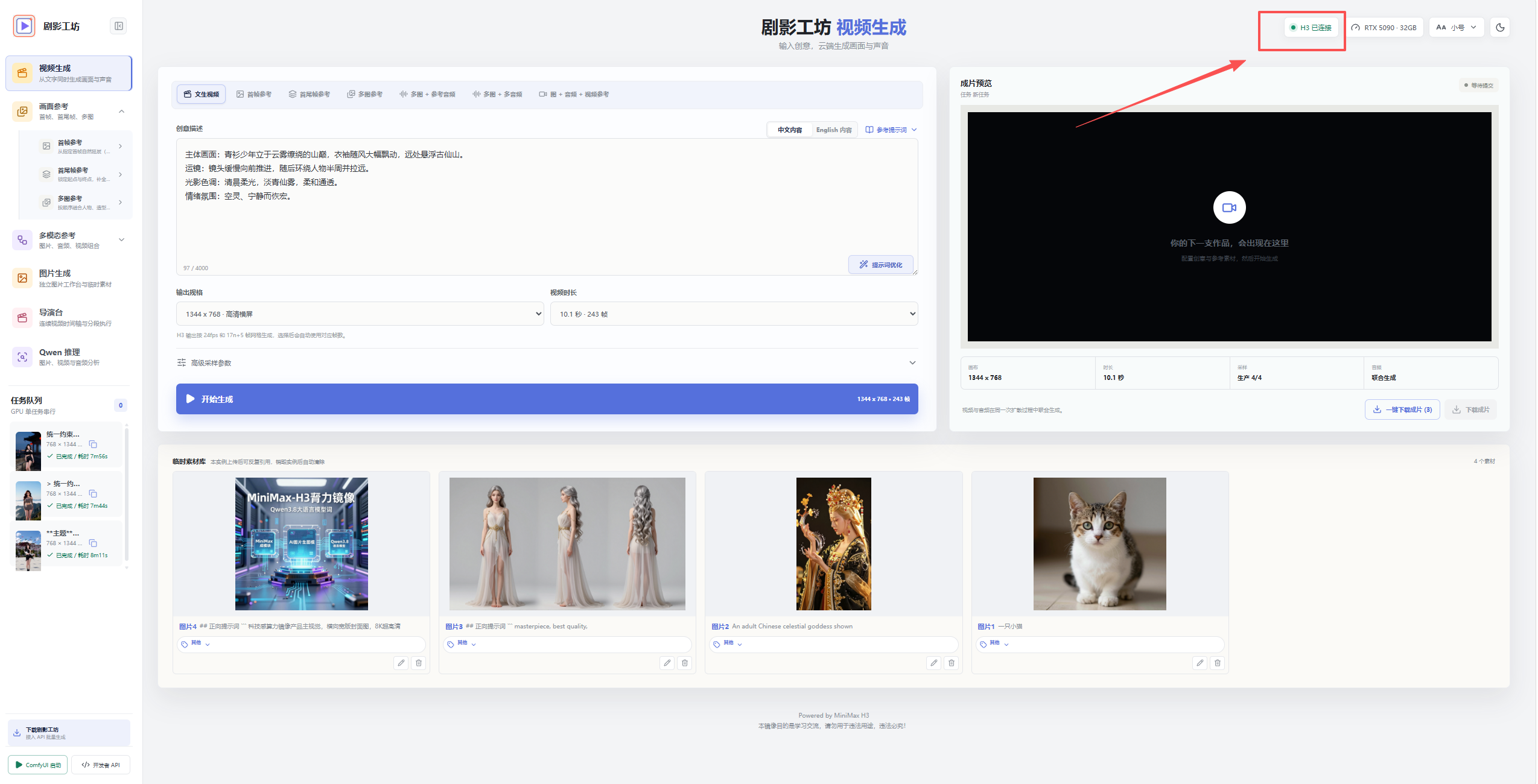Image resolution: width=1538 pixels, height=784 pixels.
Task: Open 视频生成 in the sidebar
Action: pyautogui.click(x=69, y=73)
